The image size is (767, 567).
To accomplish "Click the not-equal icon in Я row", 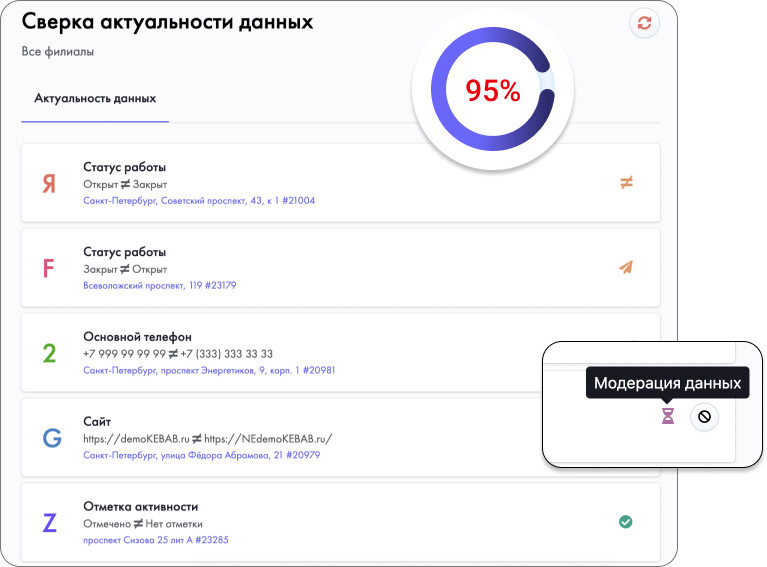I will [626, 182].
